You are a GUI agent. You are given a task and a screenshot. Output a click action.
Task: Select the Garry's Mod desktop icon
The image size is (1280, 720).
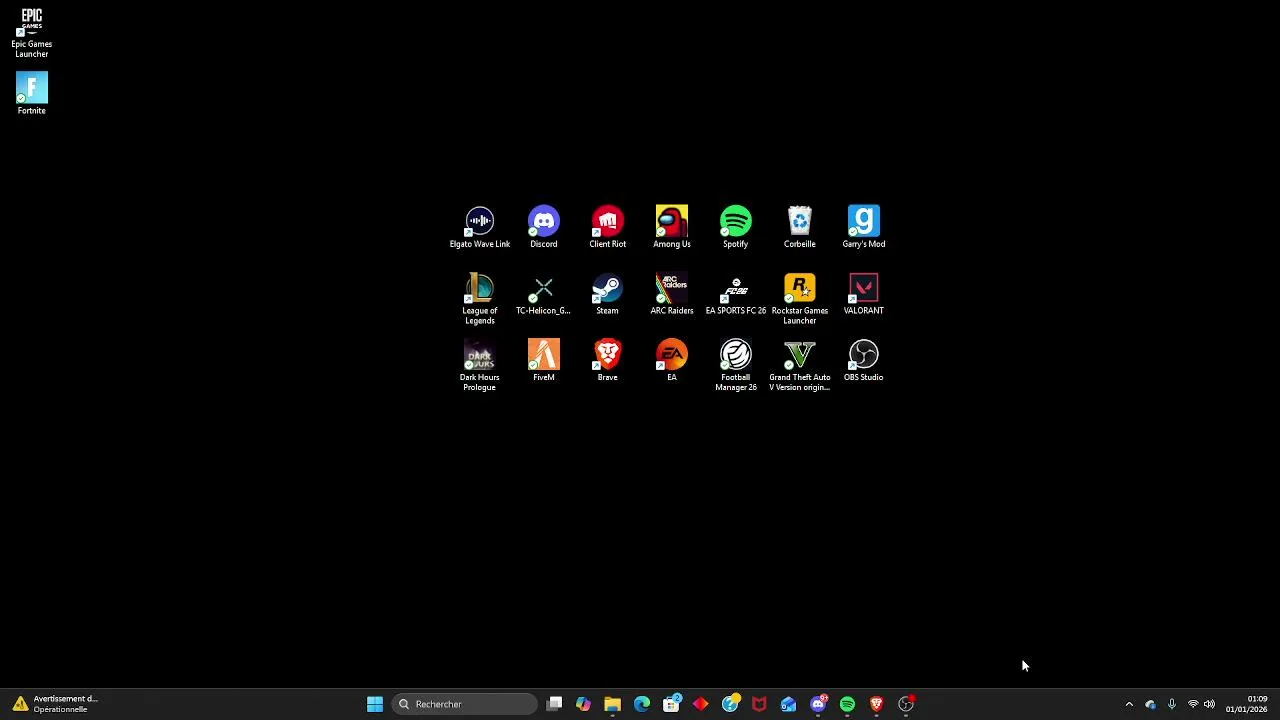[x=863, y=227]
